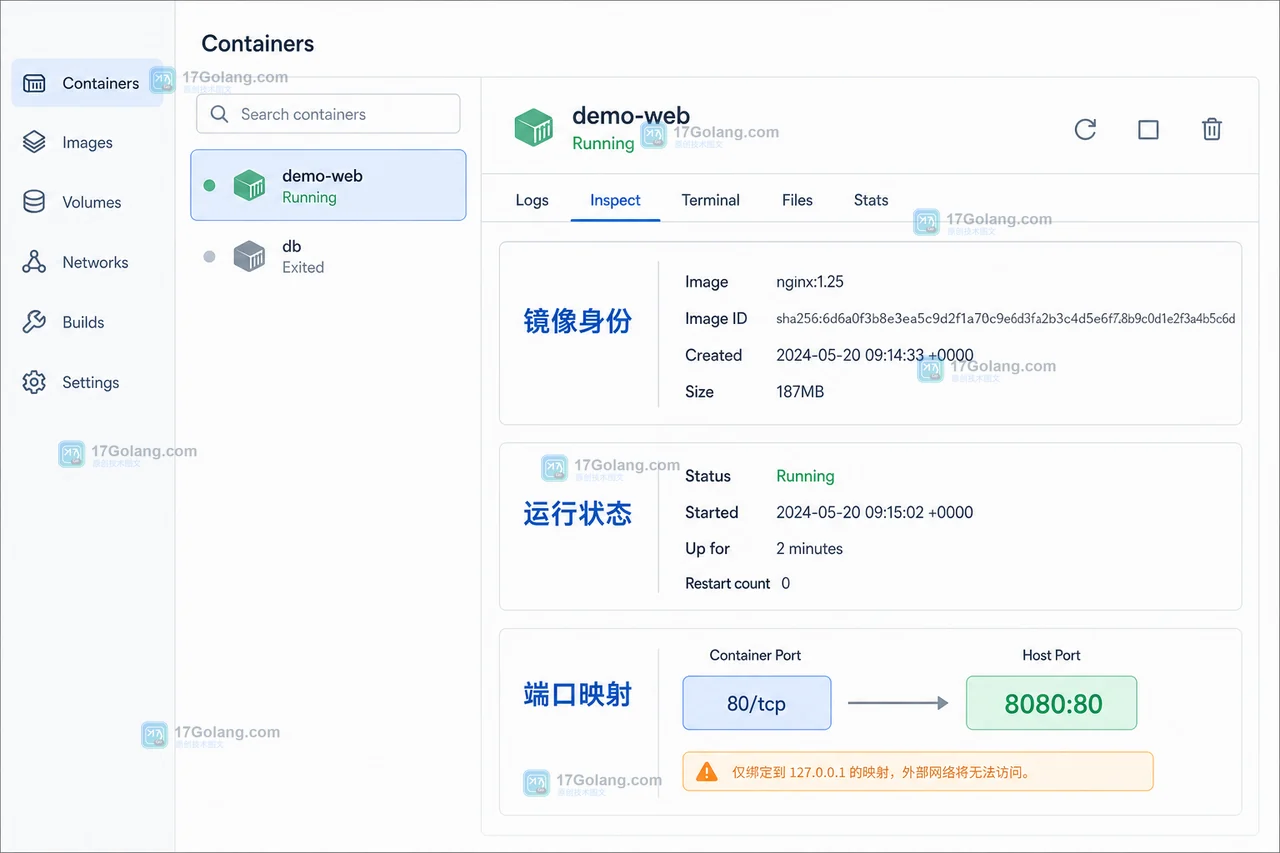
Task: Click the 端口映射 section heading
Action: [578, 694]
